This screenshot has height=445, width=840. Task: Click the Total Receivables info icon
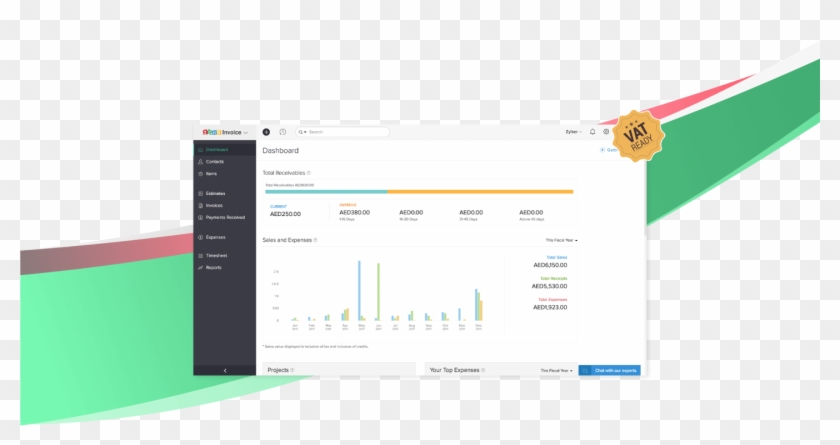pos(309,173)
